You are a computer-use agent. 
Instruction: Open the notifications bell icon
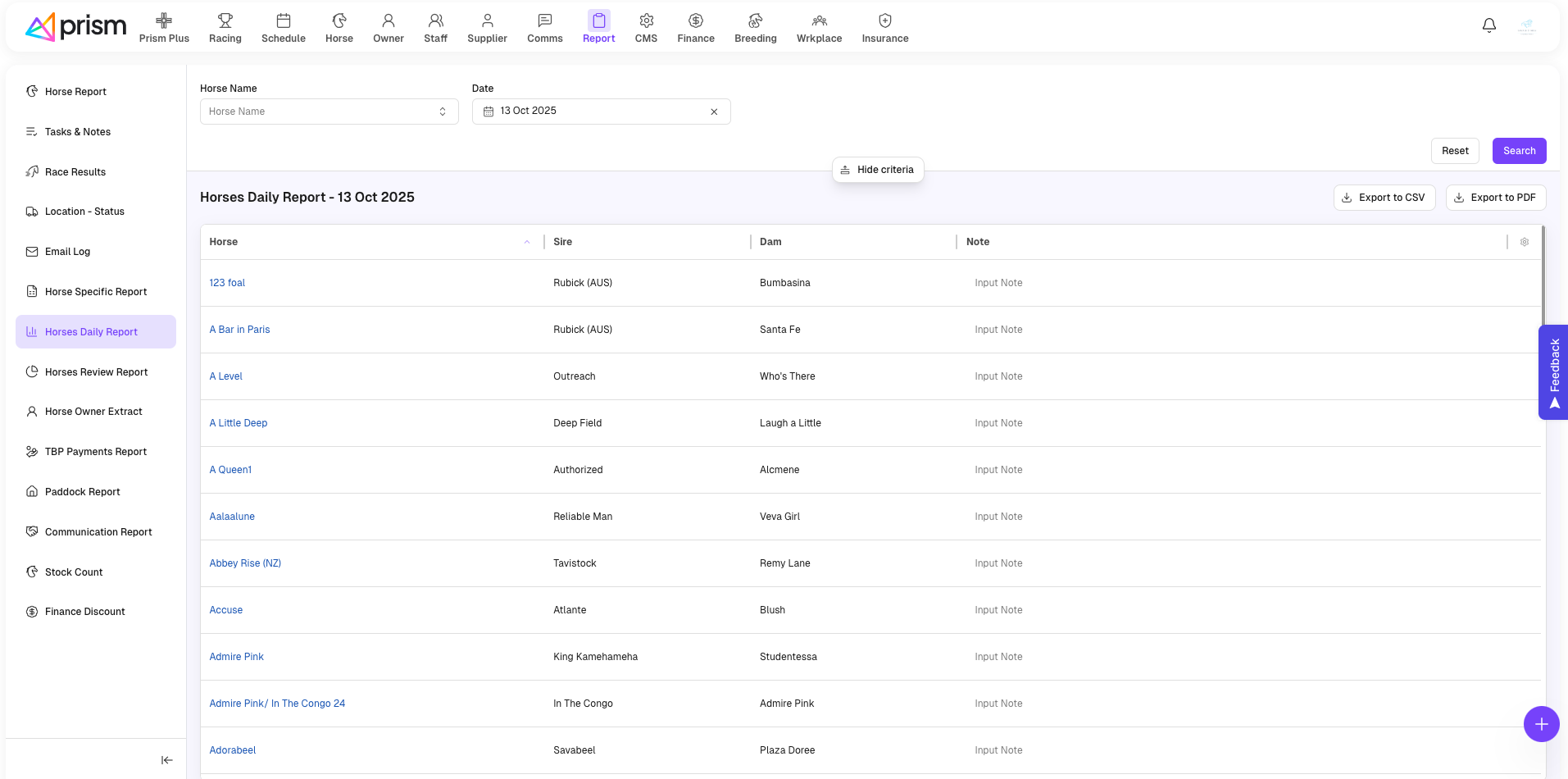click(1488, 25)
